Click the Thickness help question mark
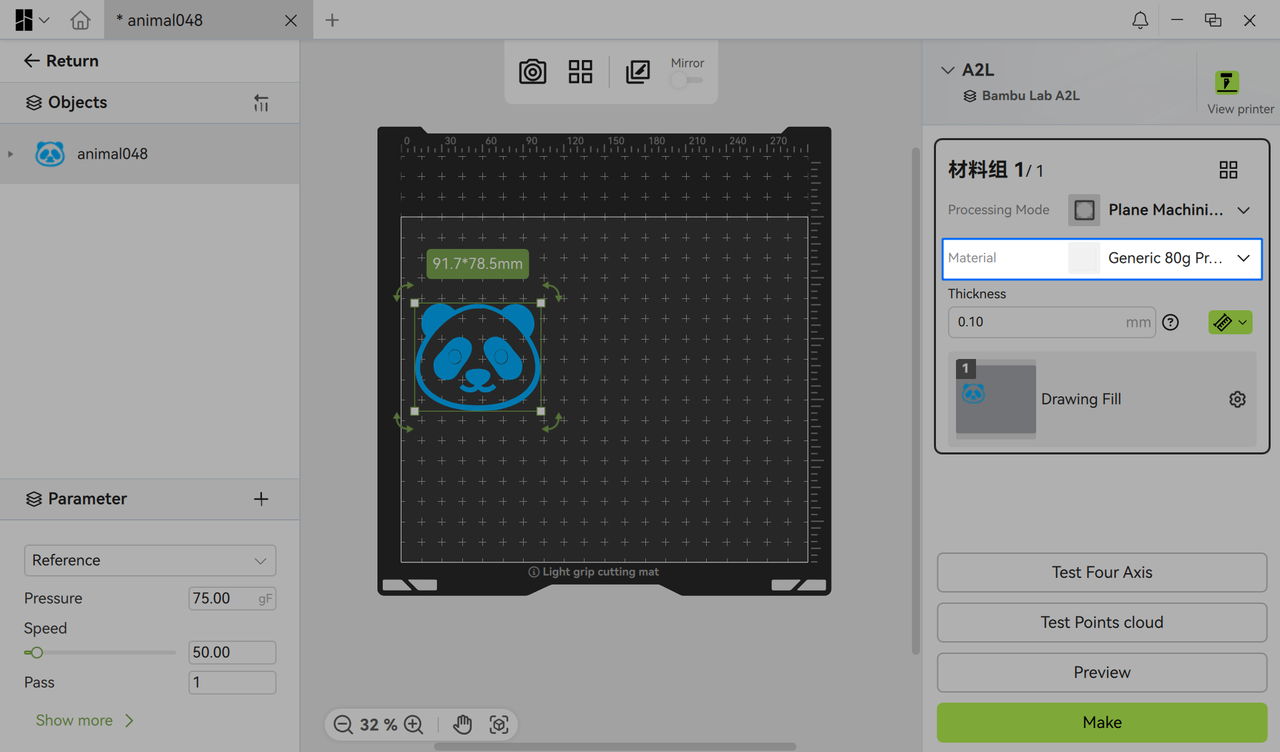 click(1171, 322)
